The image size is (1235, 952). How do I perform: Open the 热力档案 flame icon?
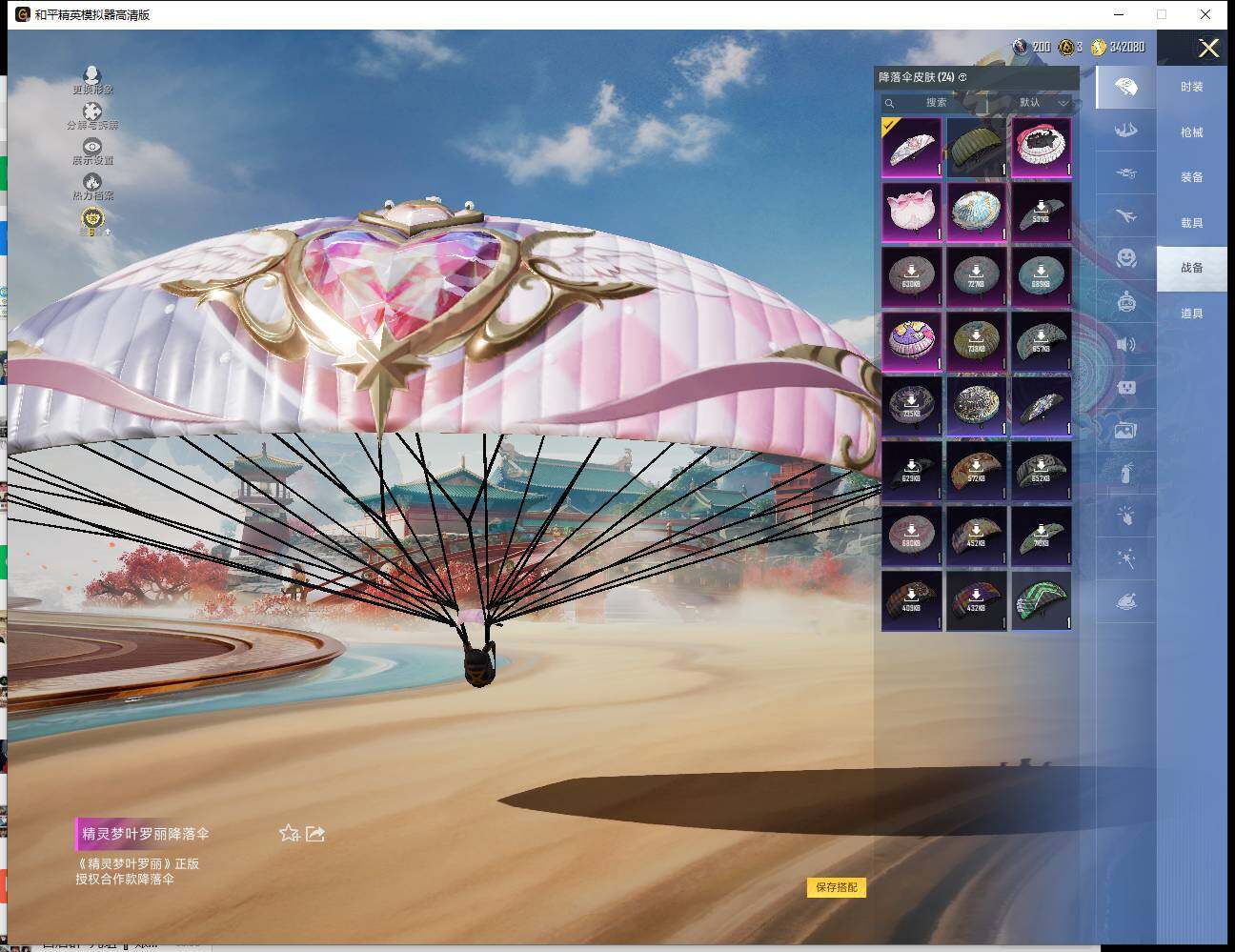(91, 183)
